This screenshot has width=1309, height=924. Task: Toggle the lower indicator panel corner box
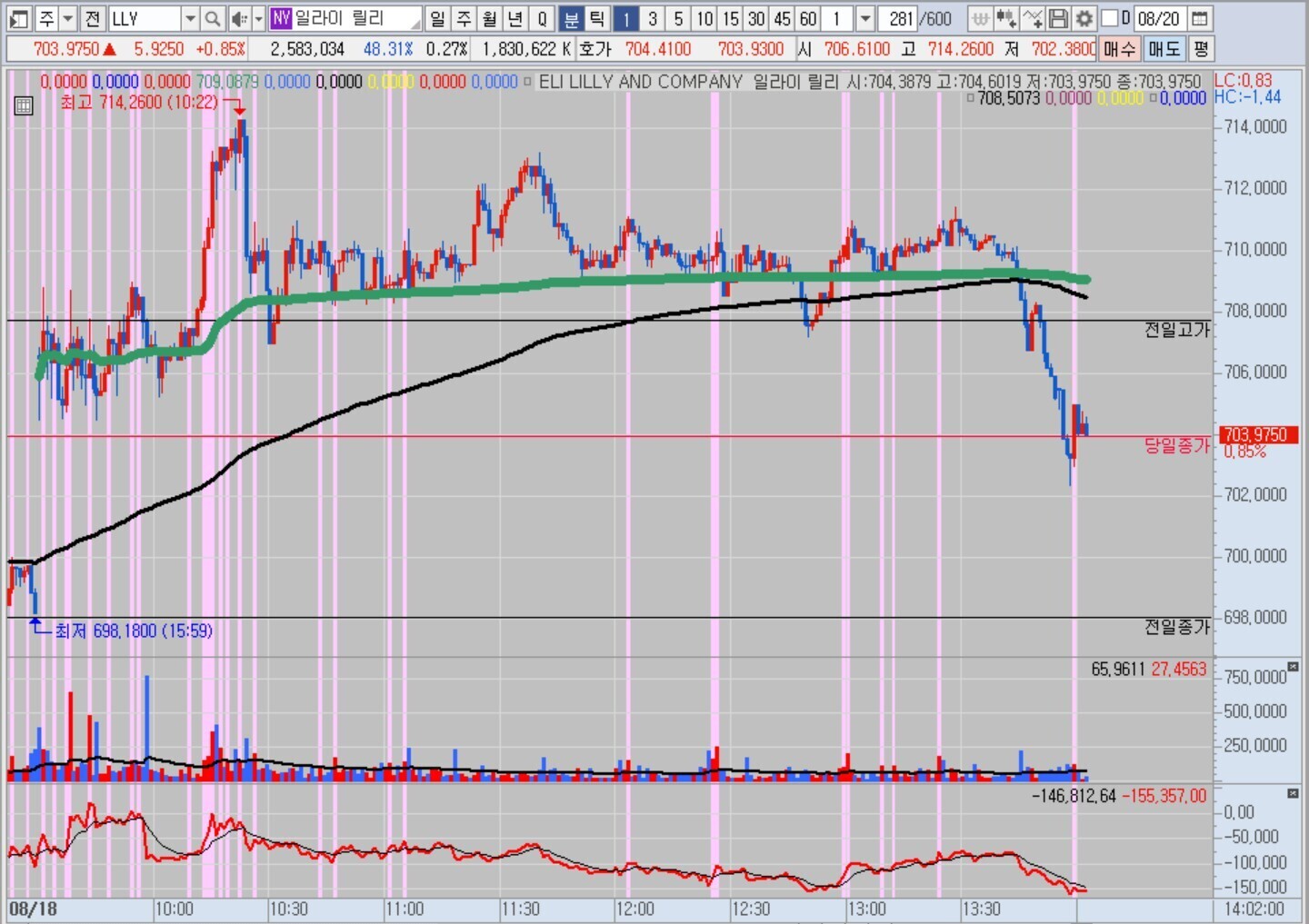tap(1294, 794)
